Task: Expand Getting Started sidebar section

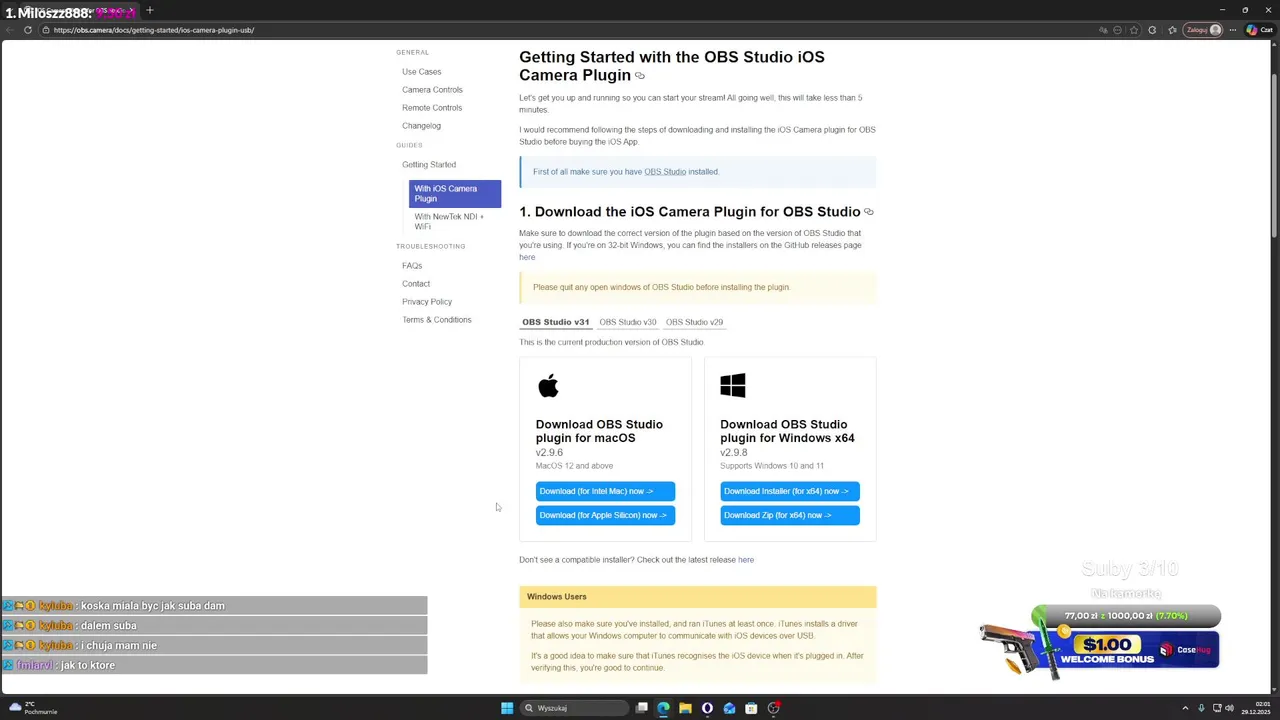Action: [x=429, y=165]
